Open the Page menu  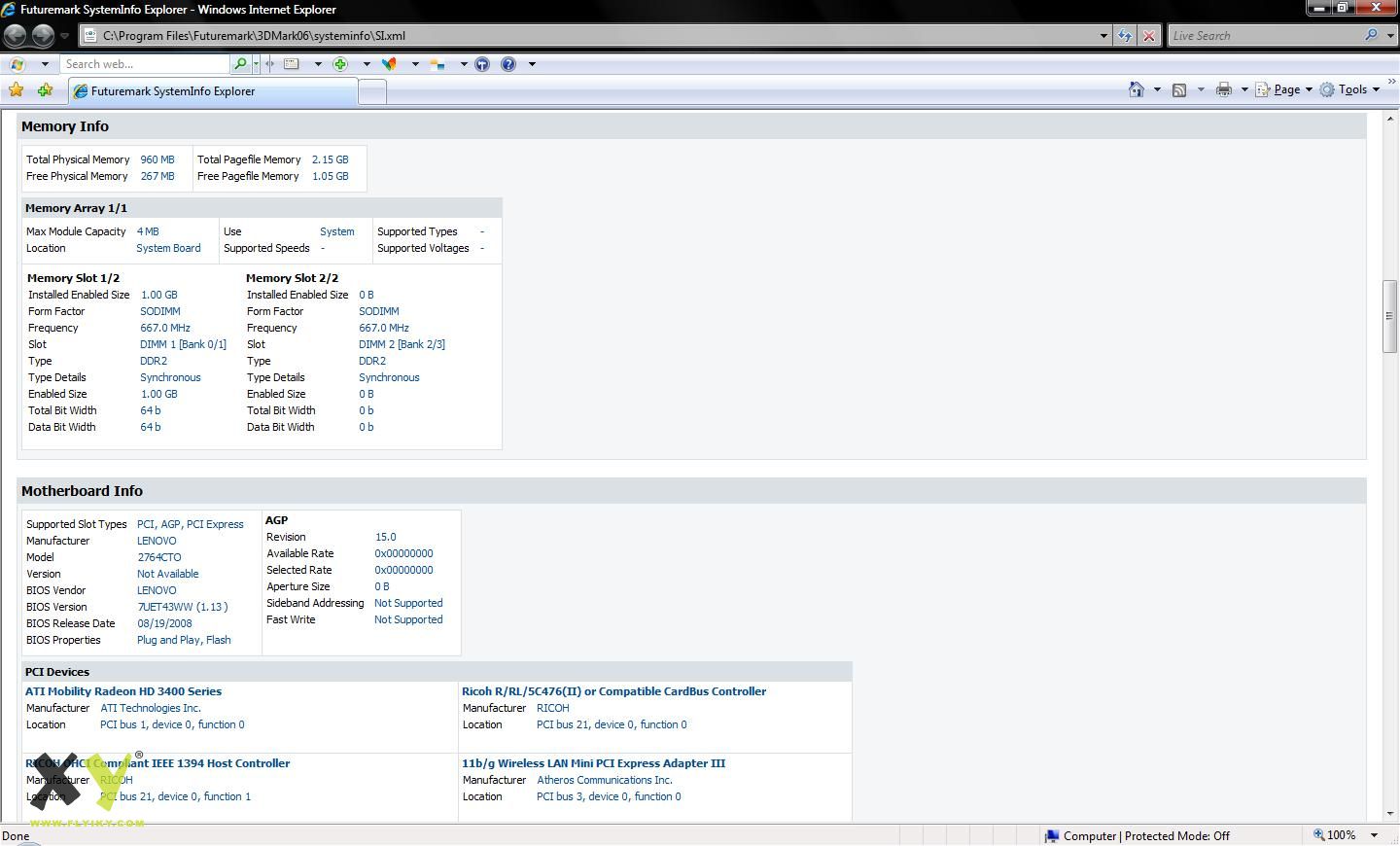click(1283, 89)
